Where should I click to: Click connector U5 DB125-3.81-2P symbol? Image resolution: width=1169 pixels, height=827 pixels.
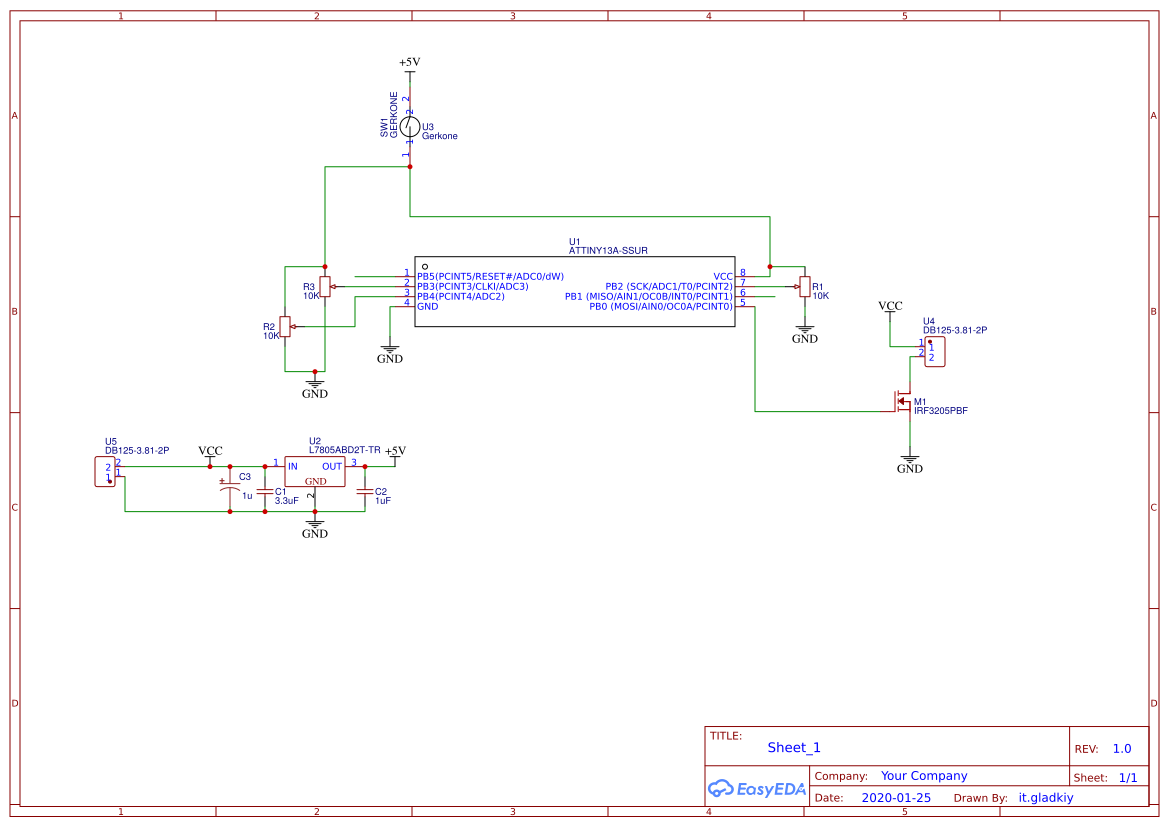[105, 470]
